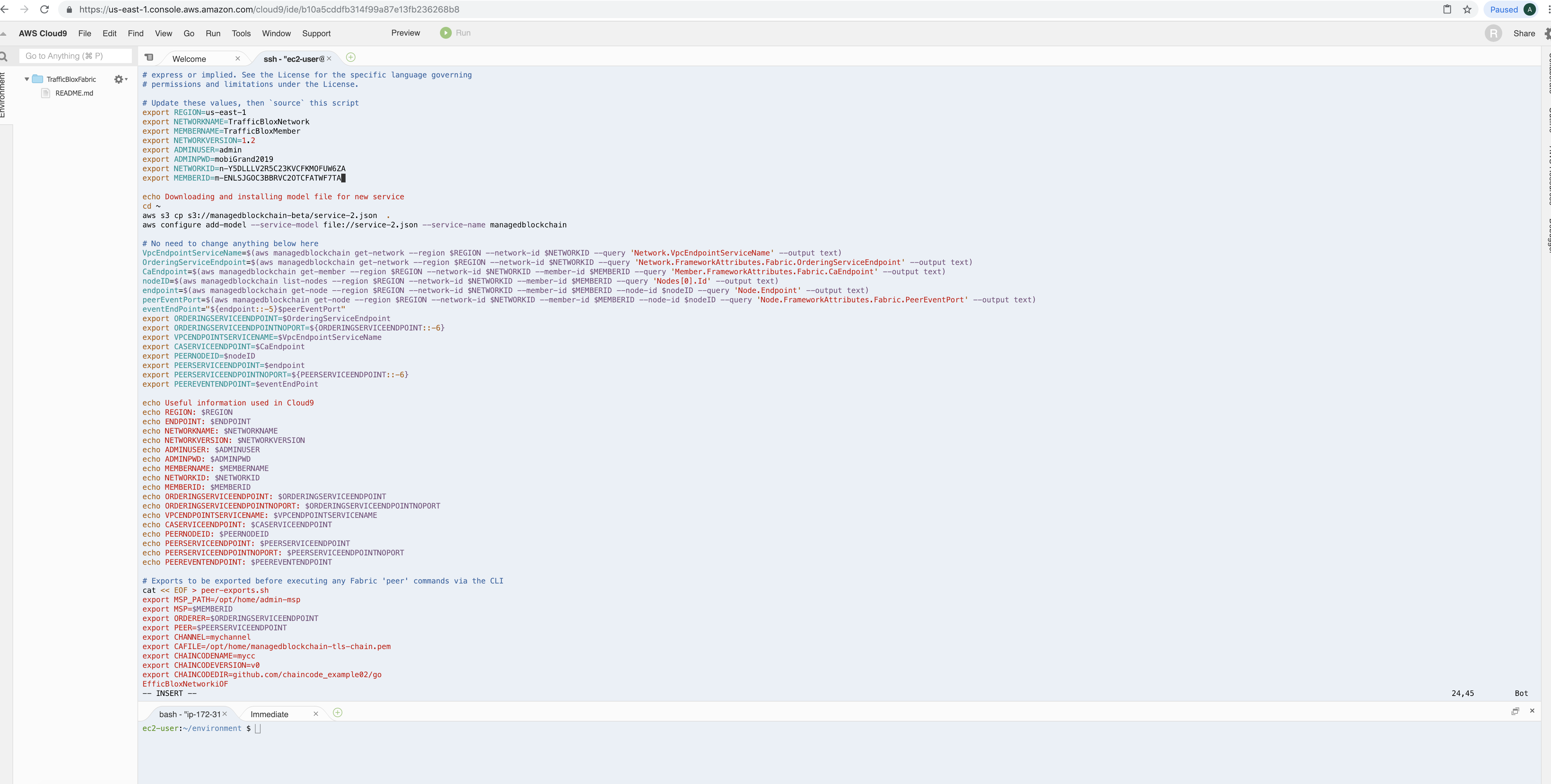Viewport: 1551px width, 784px height.
Task: Add new terminal tab in bottom panel
Action: (x=338, y=713)
